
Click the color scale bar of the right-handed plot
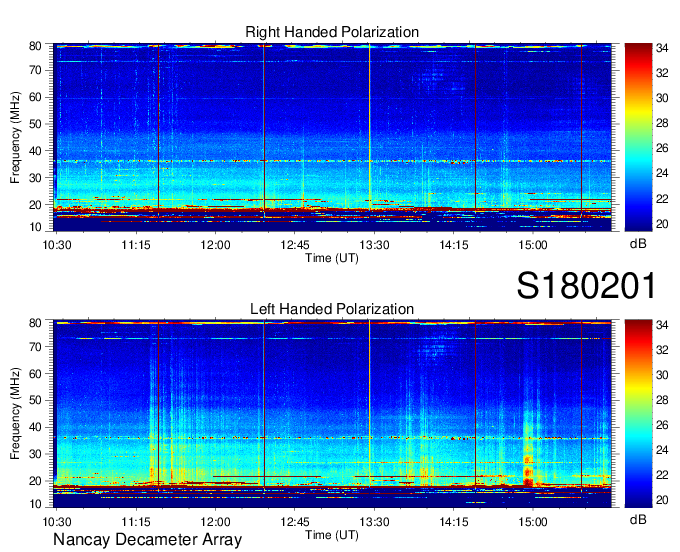(638, 137)
